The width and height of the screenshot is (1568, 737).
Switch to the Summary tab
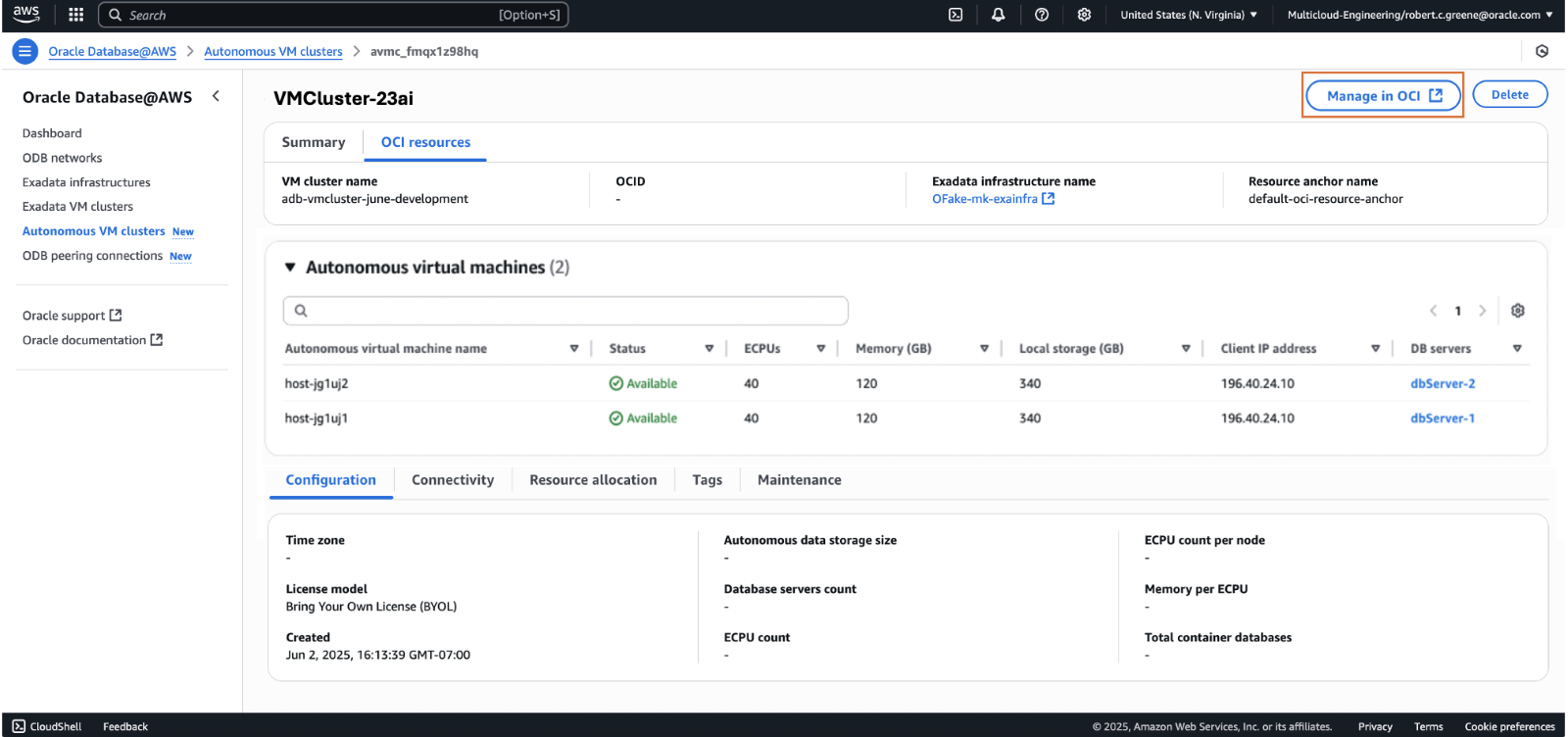click(x=314, y=143)
